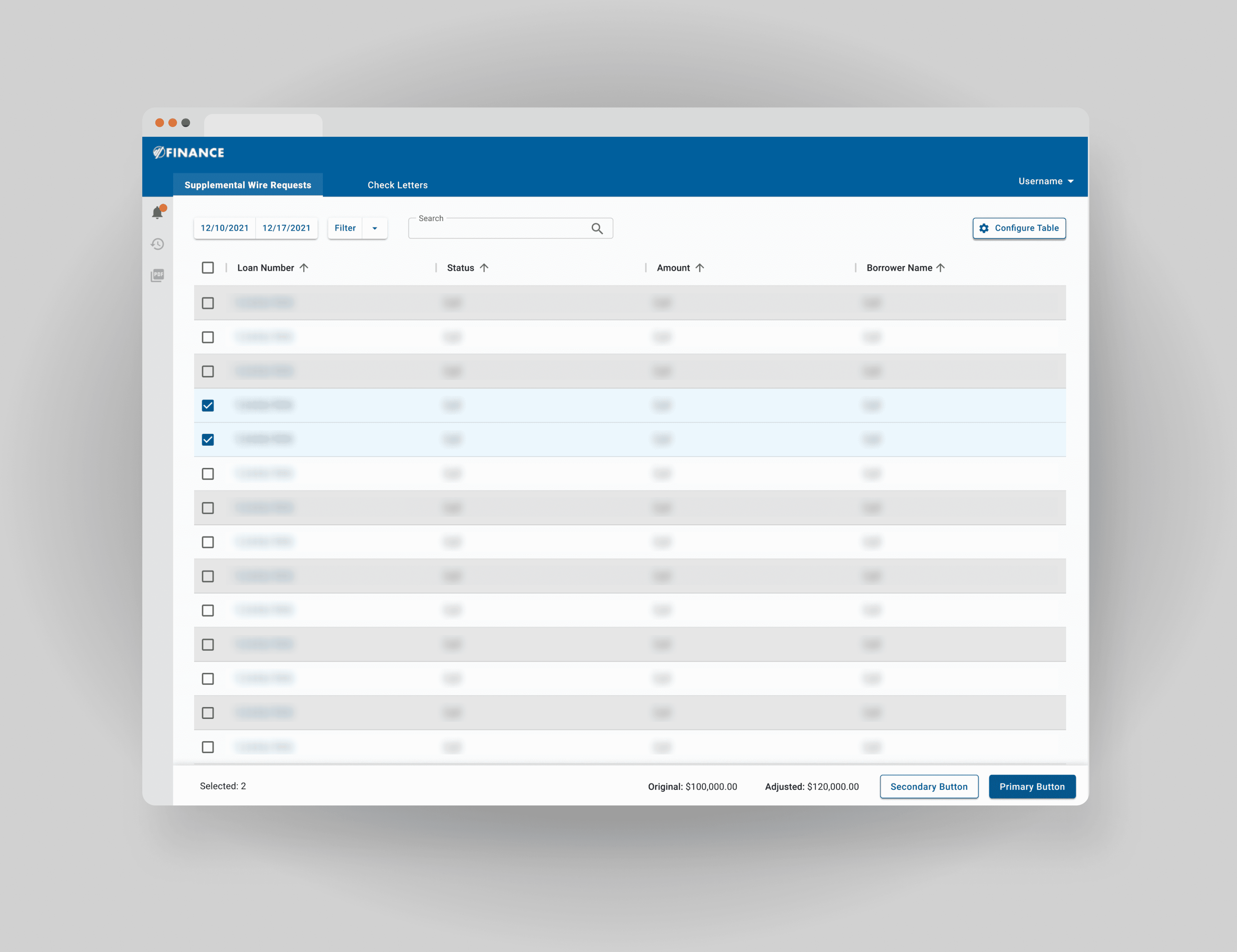Click the FINANCE logo
1237x952 pixels.
[x=189, y=152]
